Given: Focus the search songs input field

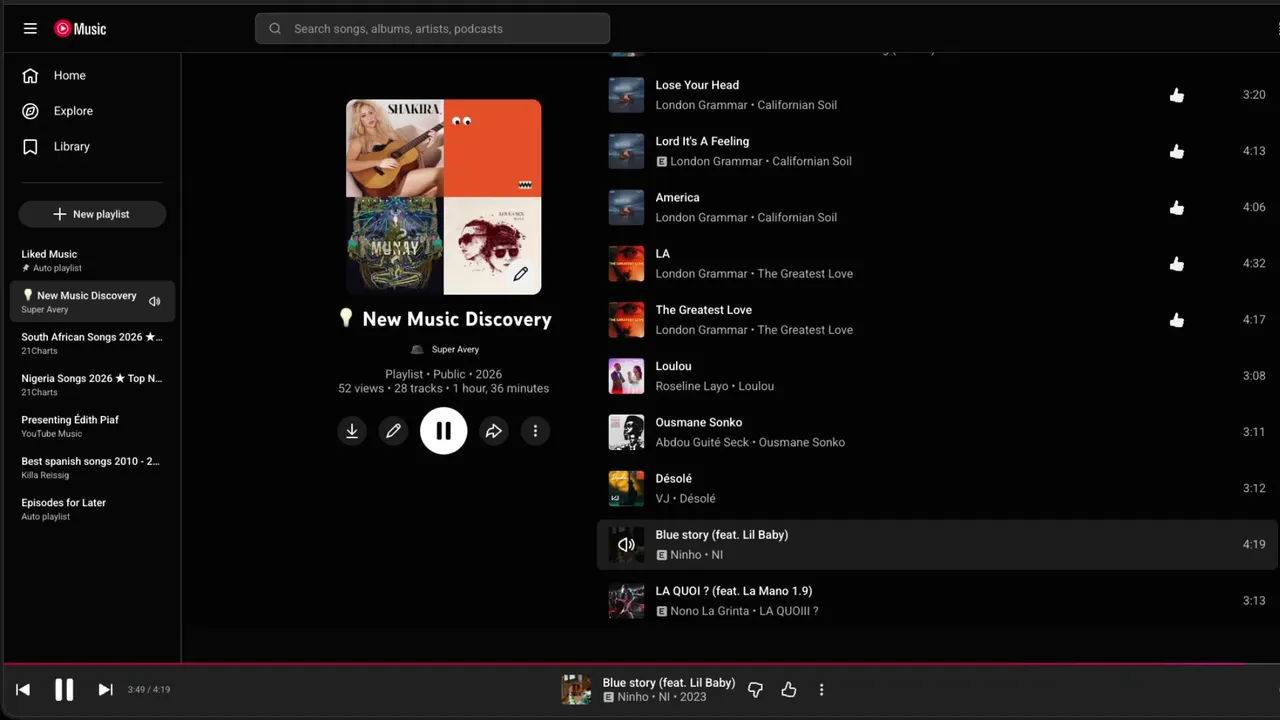Looking at the screenshot, I should click(433, 29).
